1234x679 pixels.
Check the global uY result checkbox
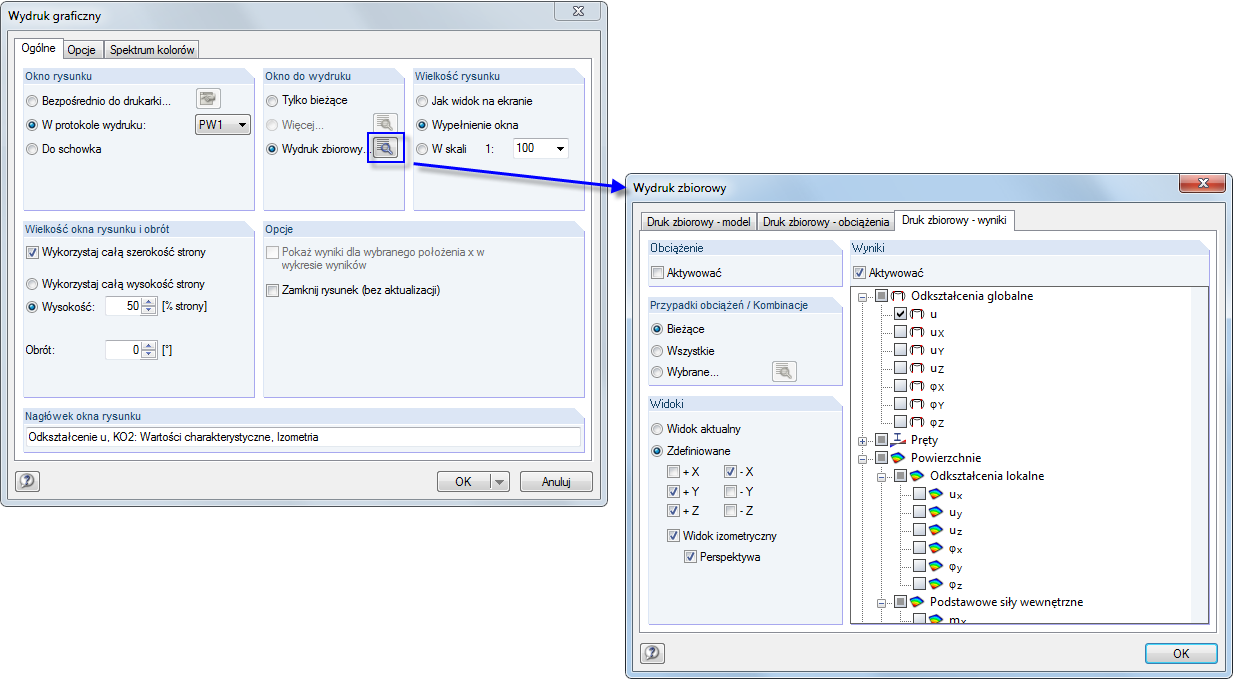point(900,350)
